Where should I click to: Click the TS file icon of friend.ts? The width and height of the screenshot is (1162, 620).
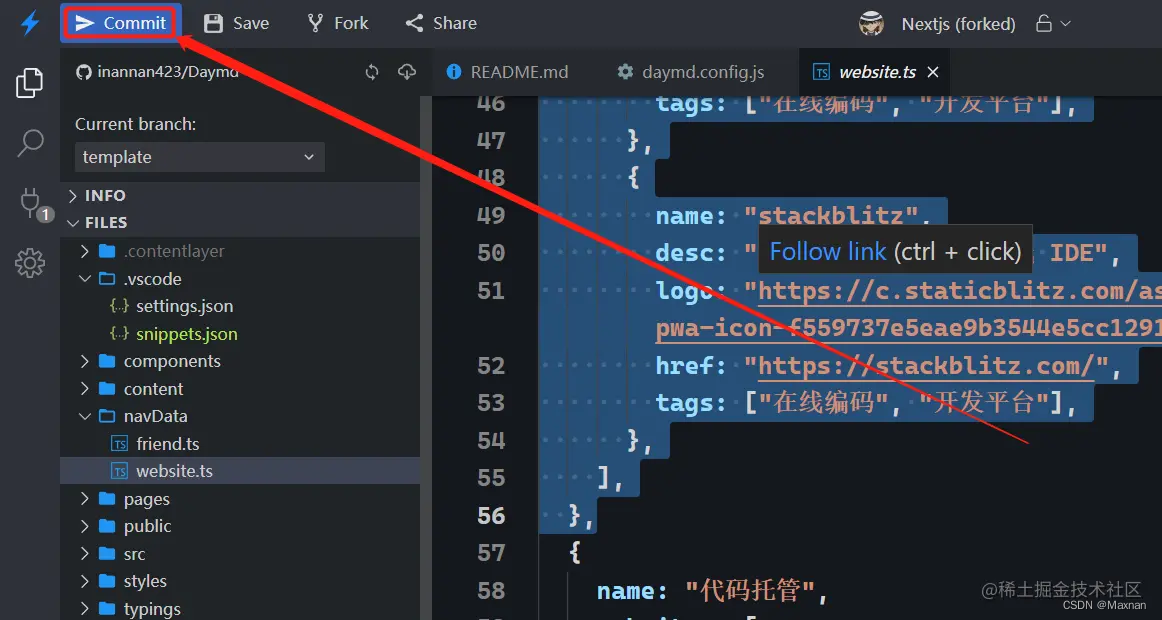[119, 444]
